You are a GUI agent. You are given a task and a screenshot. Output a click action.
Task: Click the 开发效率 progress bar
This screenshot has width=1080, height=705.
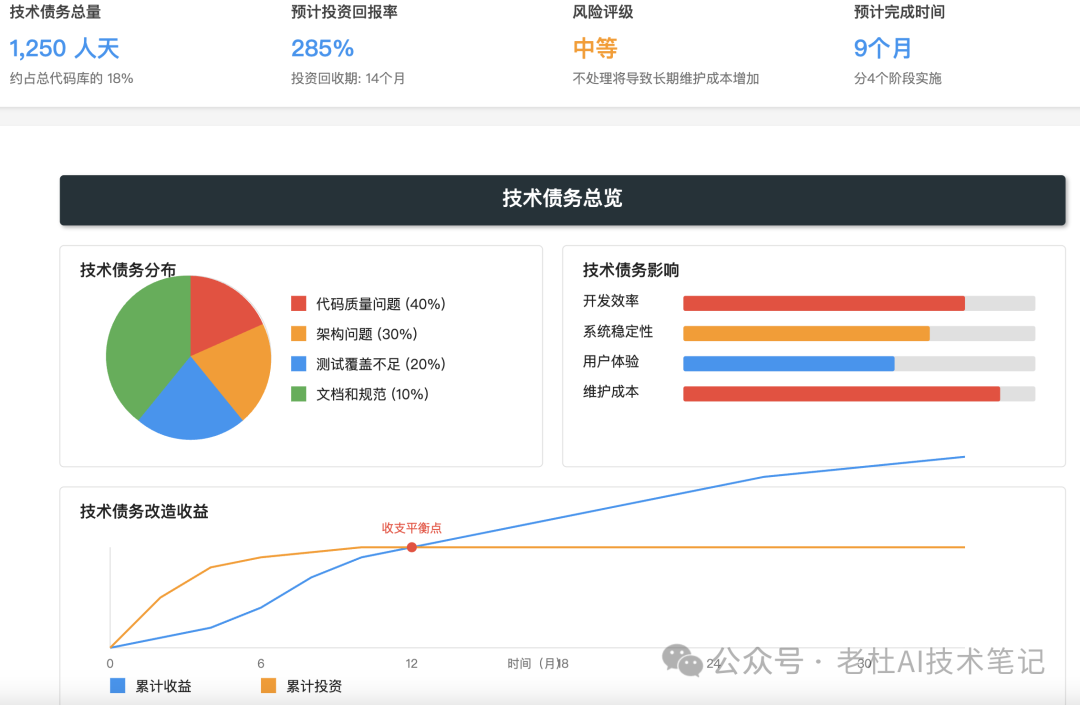click(x=859, y=304)
